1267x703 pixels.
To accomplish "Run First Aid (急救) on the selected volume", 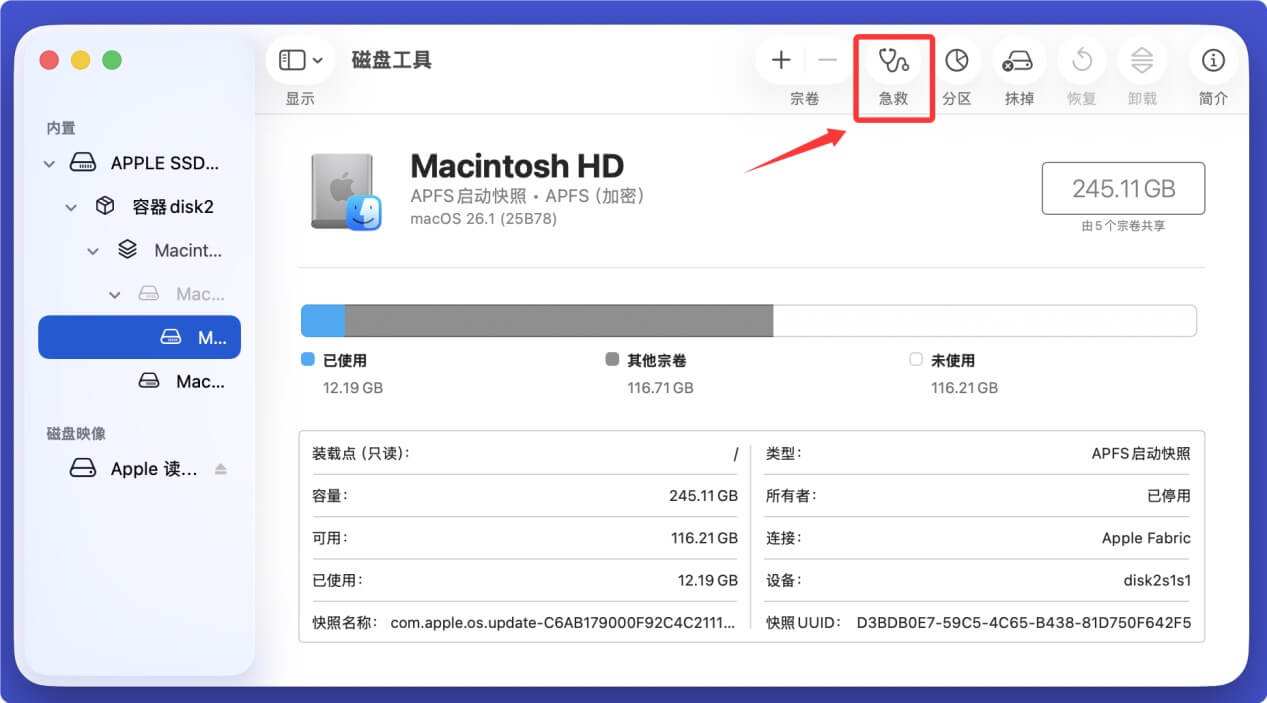I will coord(895,60).
